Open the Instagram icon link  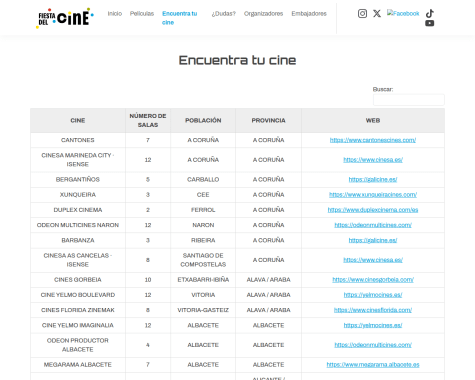point(362,13)
